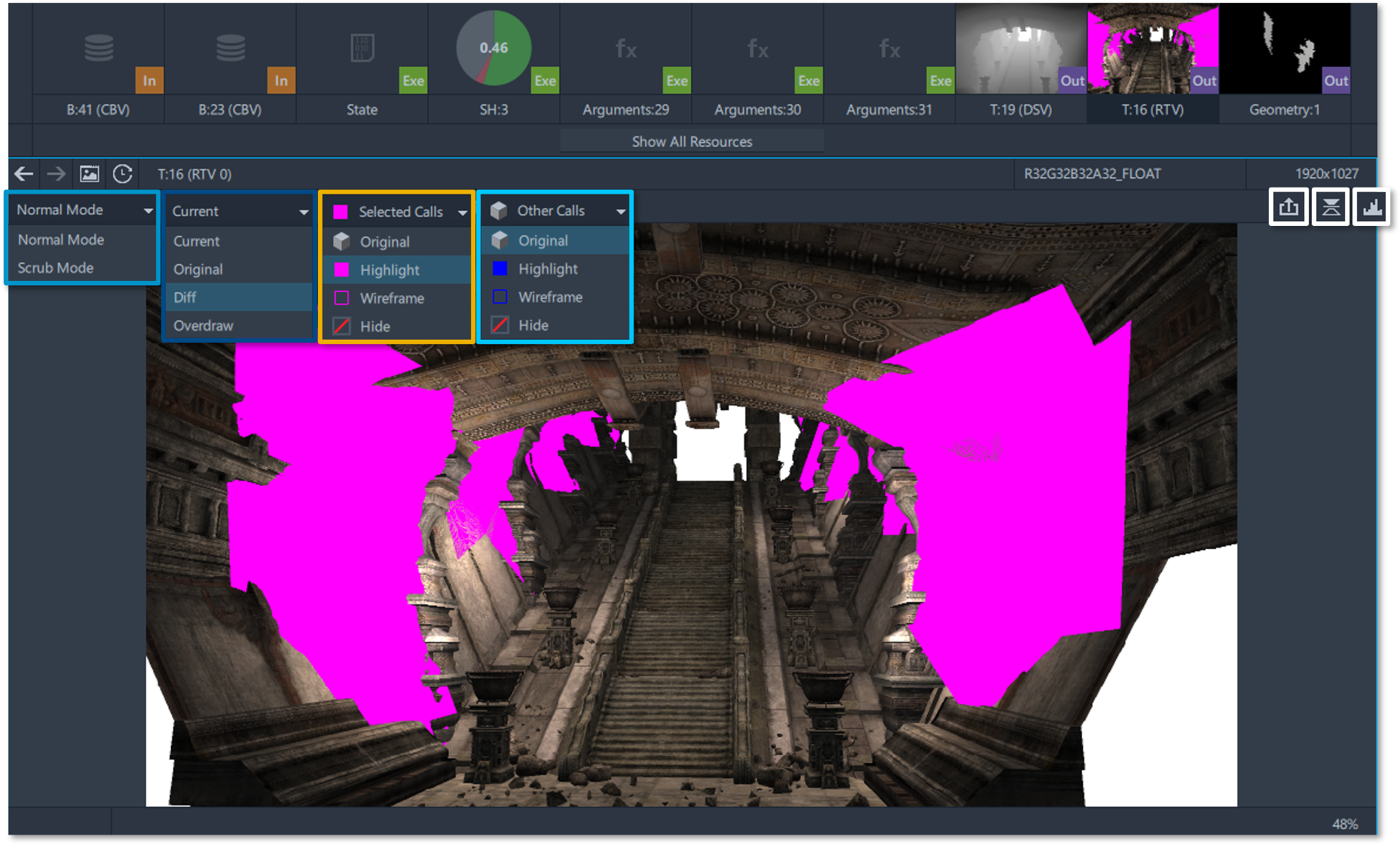Choose Scrub Mode from the mode list
The width and height of the screenshot is (1400, 845).
tap(82, 268)
